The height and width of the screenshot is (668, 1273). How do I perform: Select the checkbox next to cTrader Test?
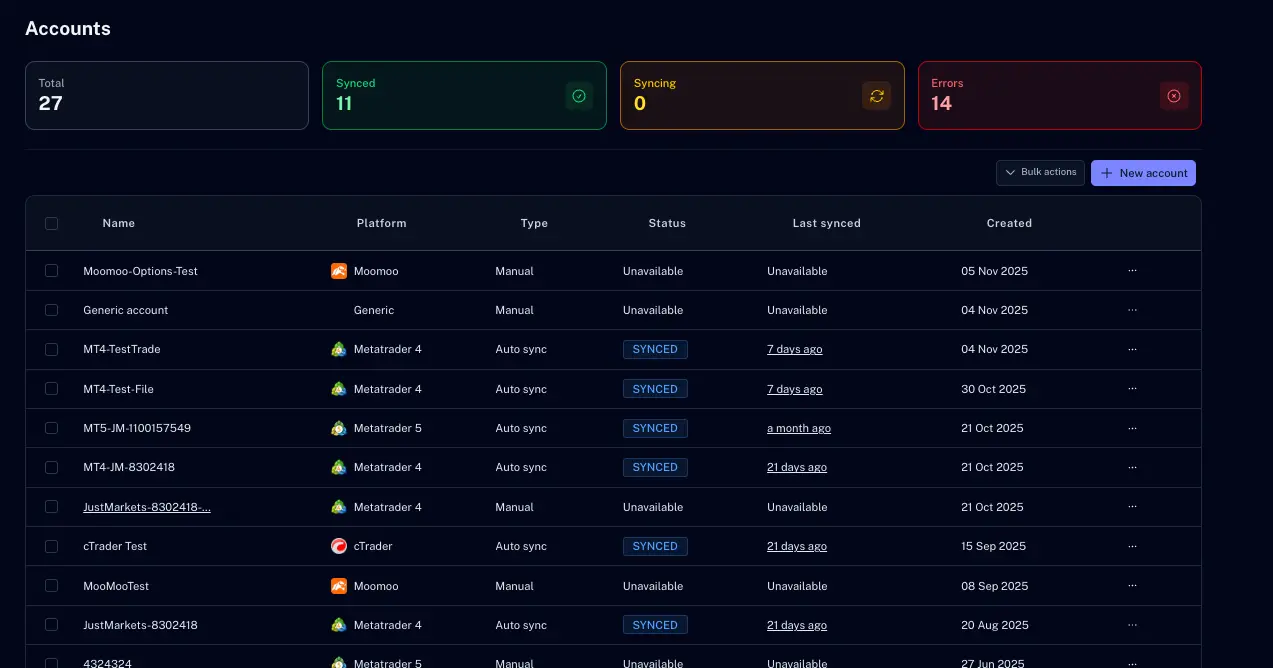pyautogui.click(x=51, y=546)
